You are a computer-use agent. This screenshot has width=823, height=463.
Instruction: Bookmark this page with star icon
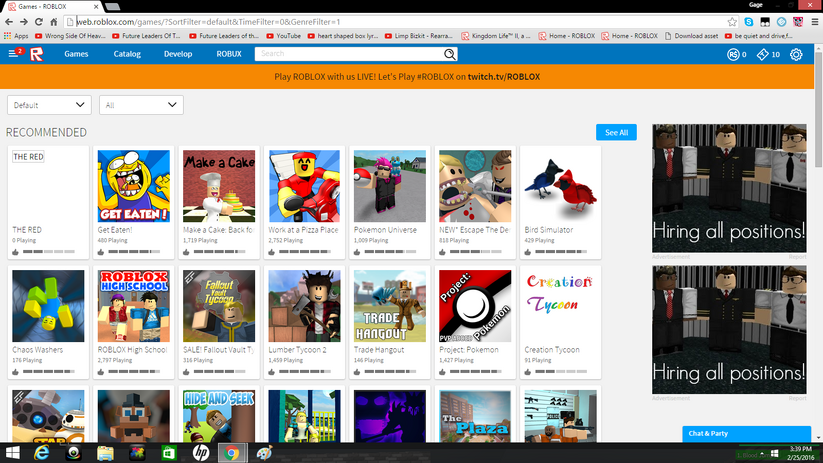pos(732,22)
